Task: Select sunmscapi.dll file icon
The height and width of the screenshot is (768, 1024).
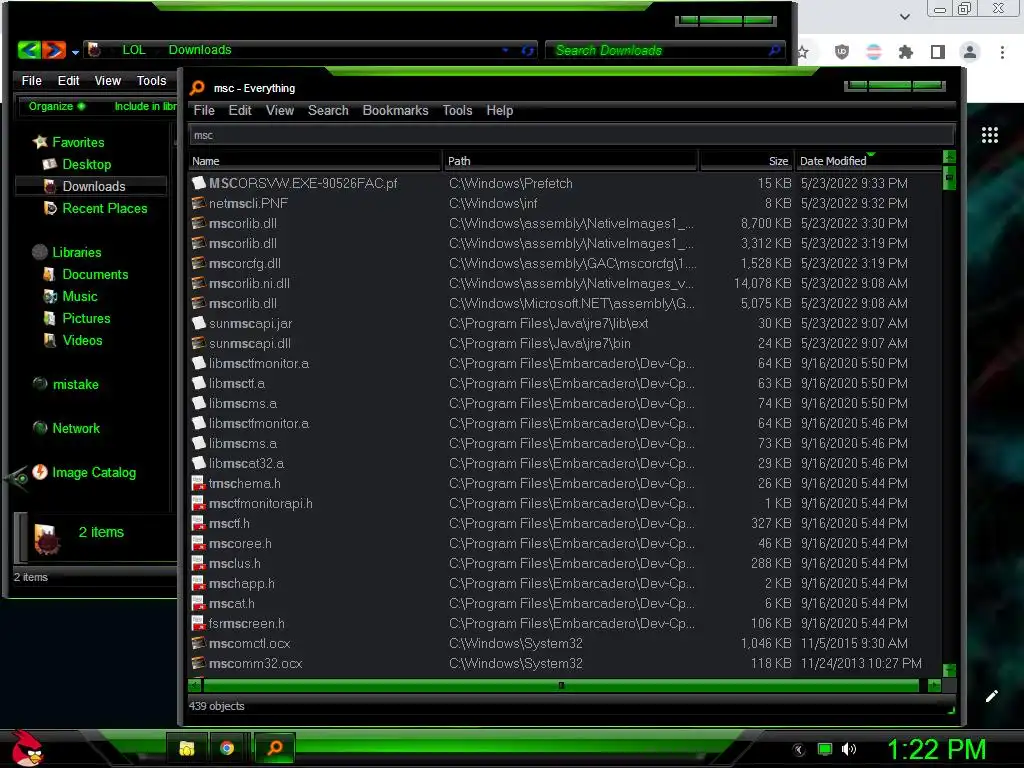Action: tap(199, 343)
